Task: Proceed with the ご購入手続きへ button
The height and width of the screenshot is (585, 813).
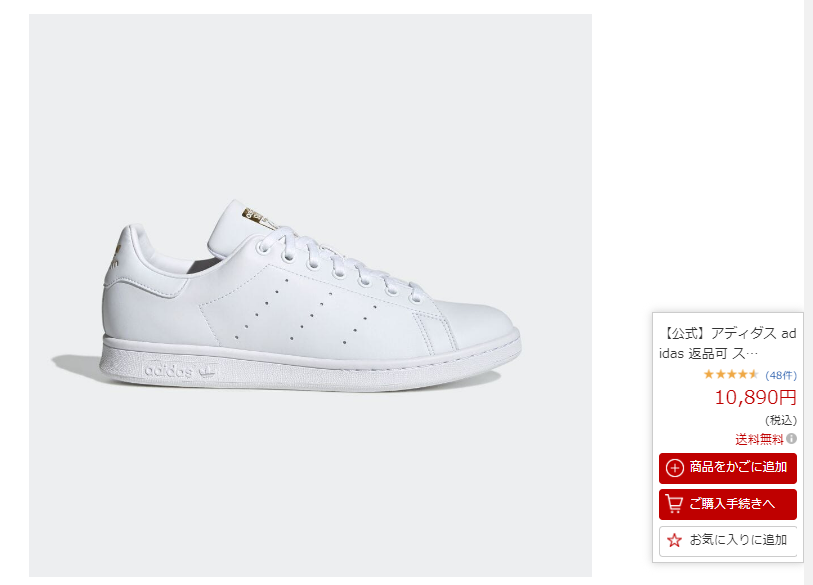Action: (728, 504)
